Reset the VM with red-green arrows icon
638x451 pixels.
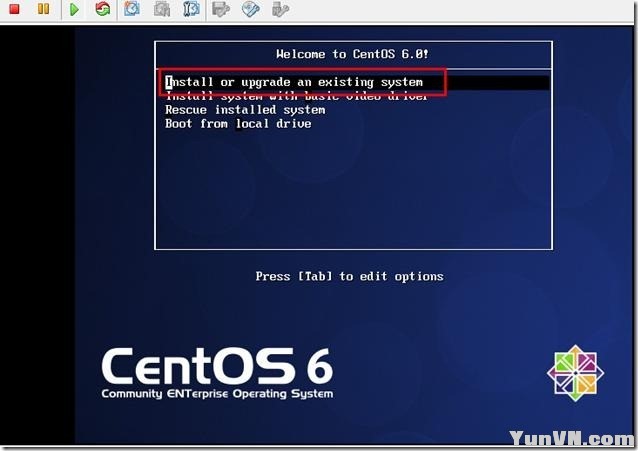[103, 9]
